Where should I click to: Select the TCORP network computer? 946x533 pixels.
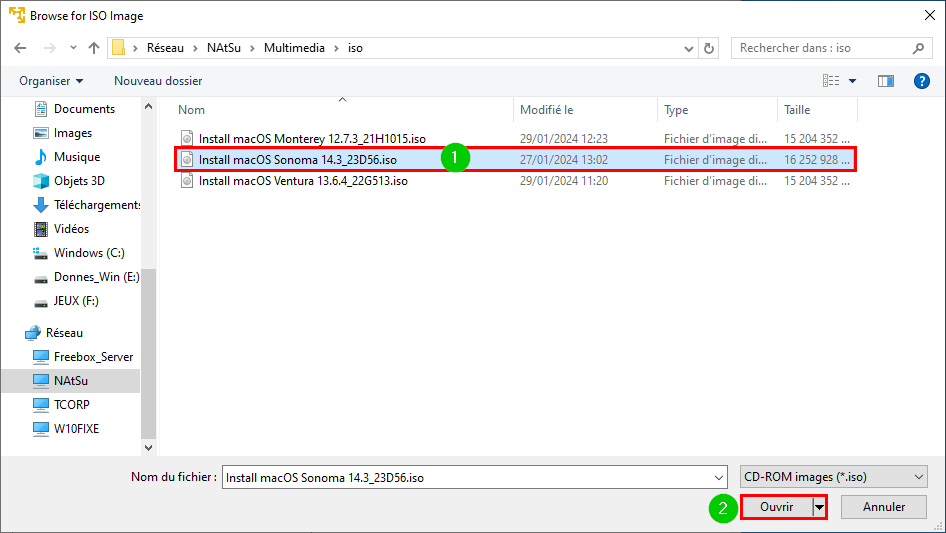tap(62, 404)
